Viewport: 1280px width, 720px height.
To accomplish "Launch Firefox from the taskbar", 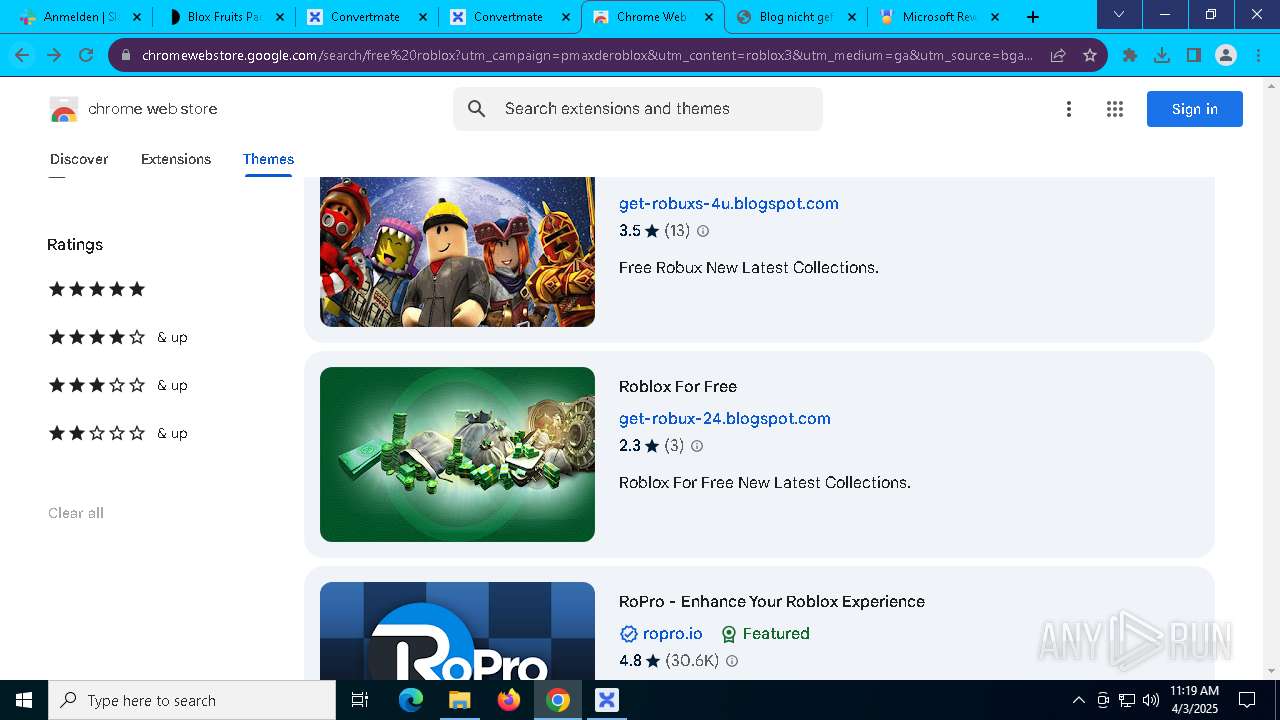I will (x=509, y=700).
